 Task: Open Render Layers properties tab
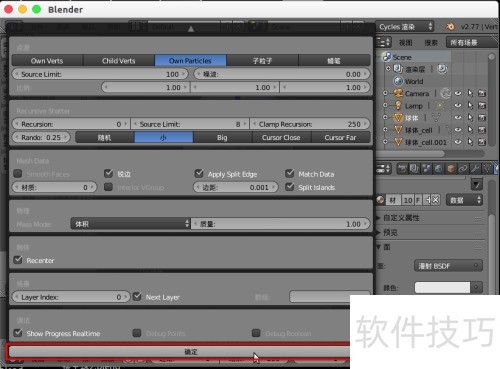click(x=414, y=169)
